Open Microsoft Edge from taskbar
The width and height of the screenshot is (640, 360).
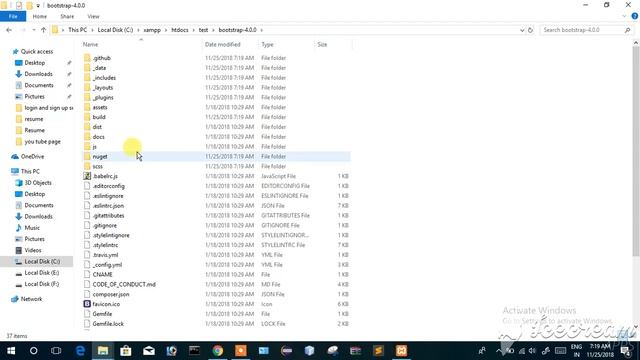tap(80, 351)
